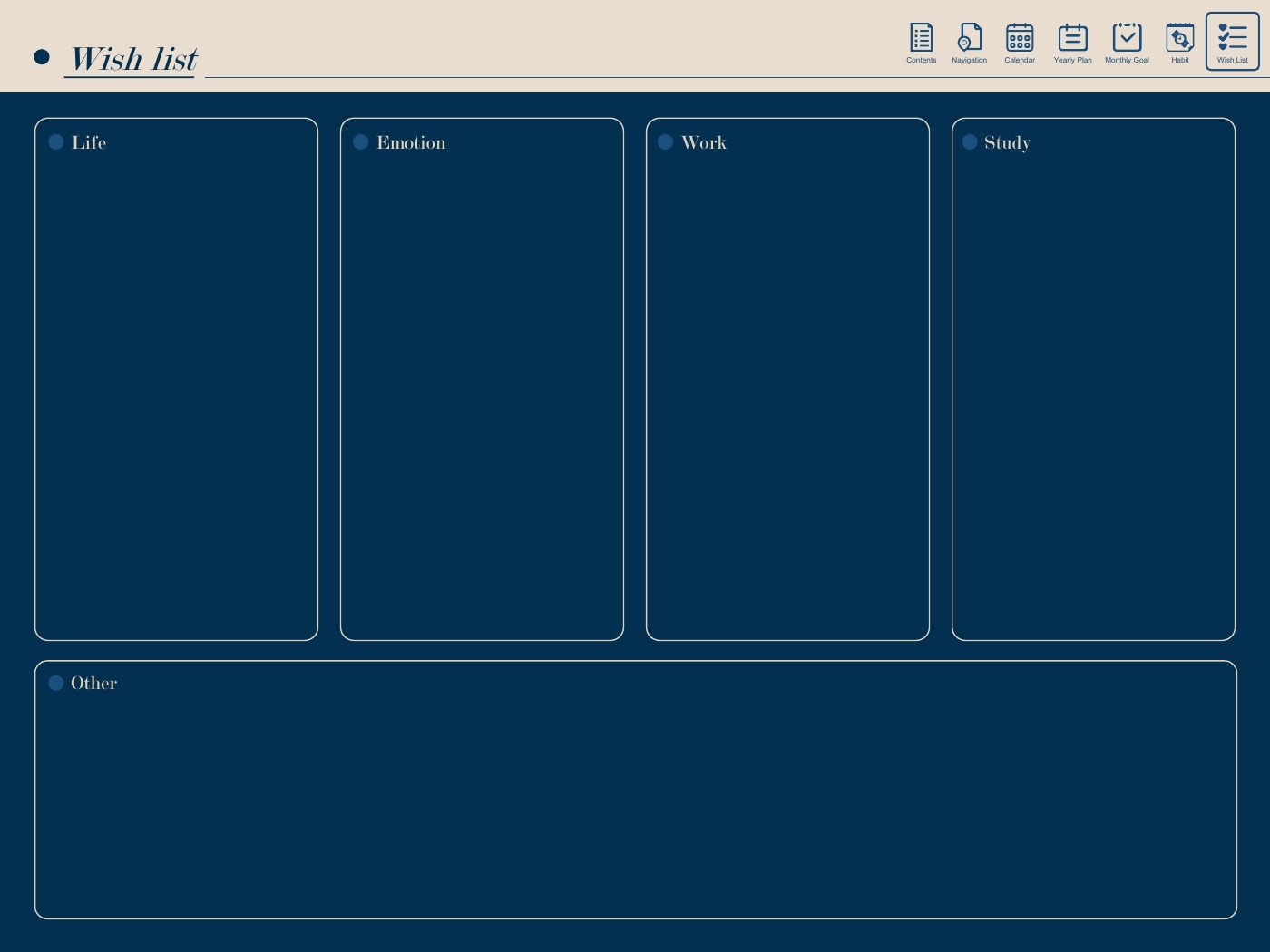The height and width of the screenshot is (952, 1270).
Task: Click the Study section heading
Action: tap(1007, 143)
